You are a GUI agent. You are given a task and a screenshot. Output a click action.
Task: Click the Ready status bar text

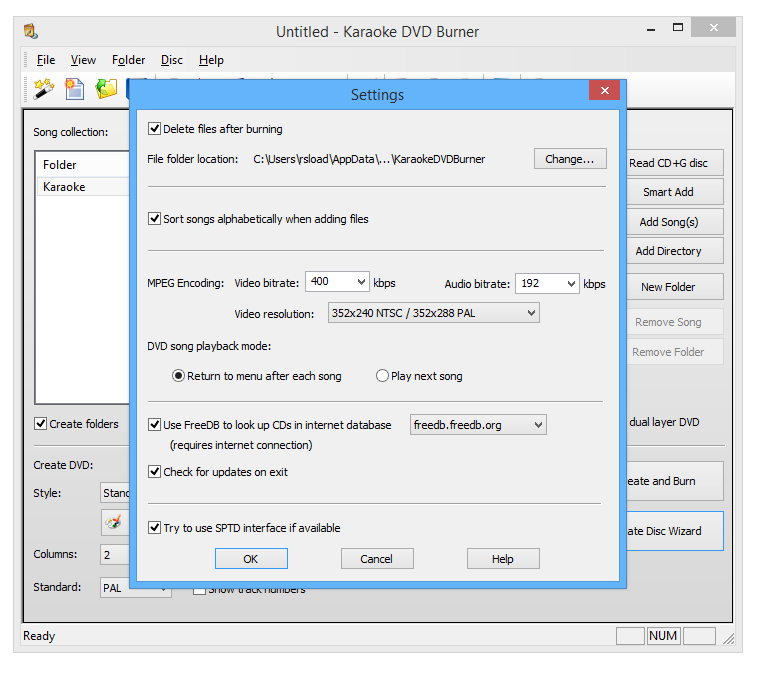point(39,636)
